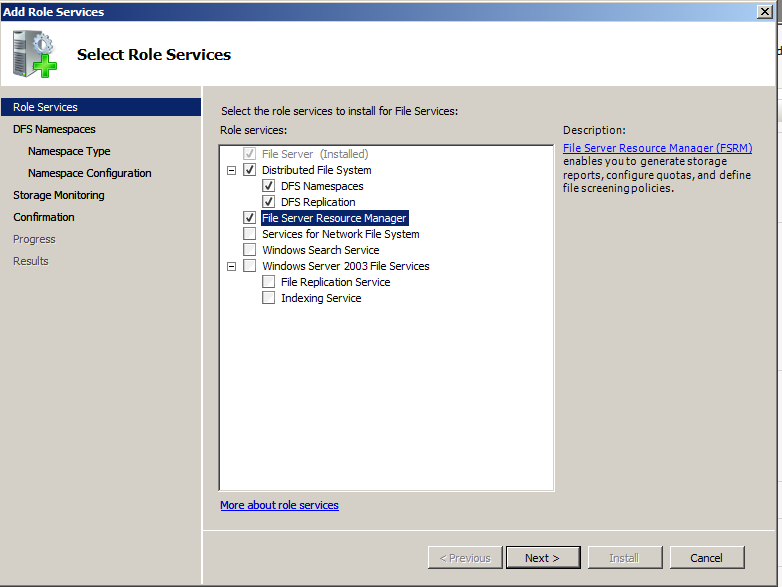Viewport: 782px width, 587px height.
Task: Collapse the Distributed File System node
Action: [x=231, y=171]
